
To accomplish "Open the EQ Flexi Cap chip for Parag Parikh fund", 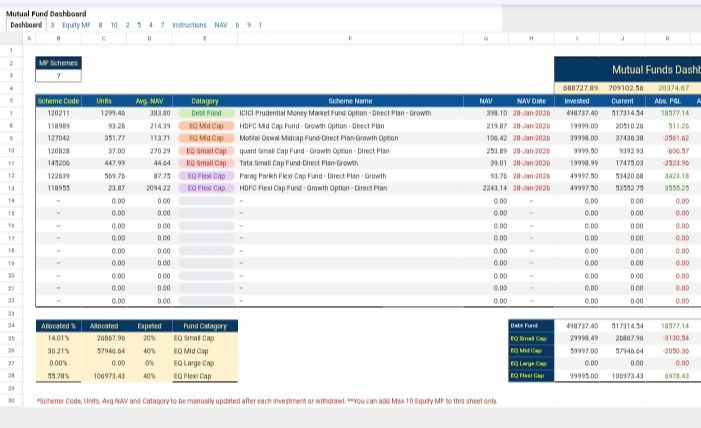I will coord(206,176).
